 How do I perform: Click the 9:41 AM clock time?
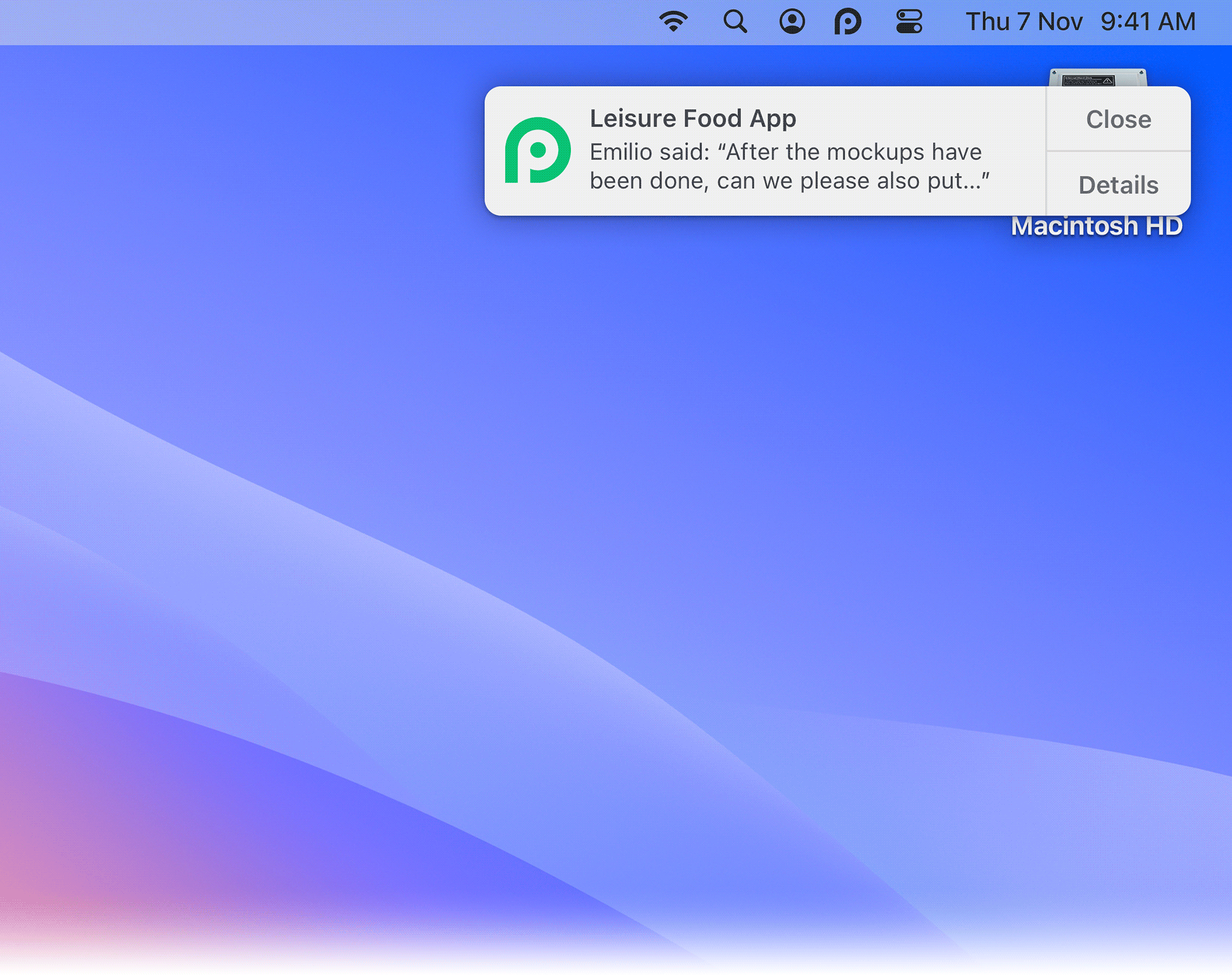[x=1148, y=22]
